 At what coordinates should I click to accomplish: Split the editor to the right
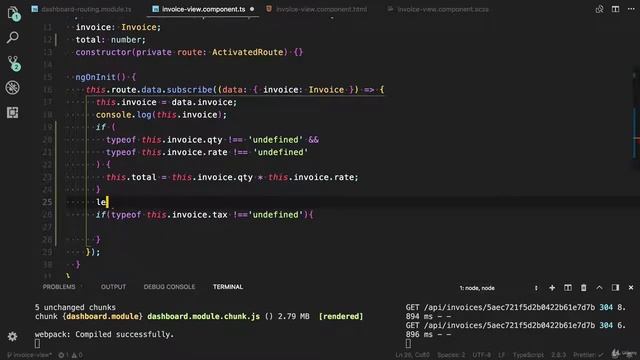click(x=615, y=9)
